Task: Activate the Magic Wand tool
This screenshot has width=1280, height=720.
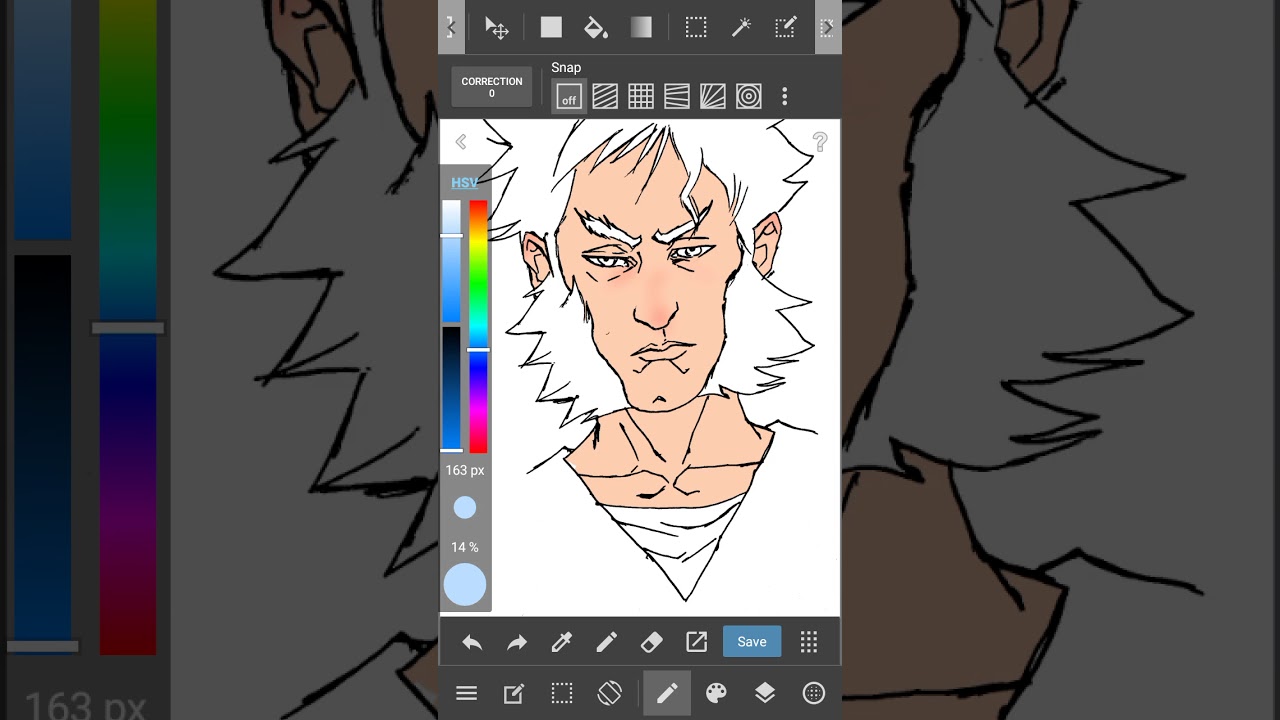Action: point(741,28)
